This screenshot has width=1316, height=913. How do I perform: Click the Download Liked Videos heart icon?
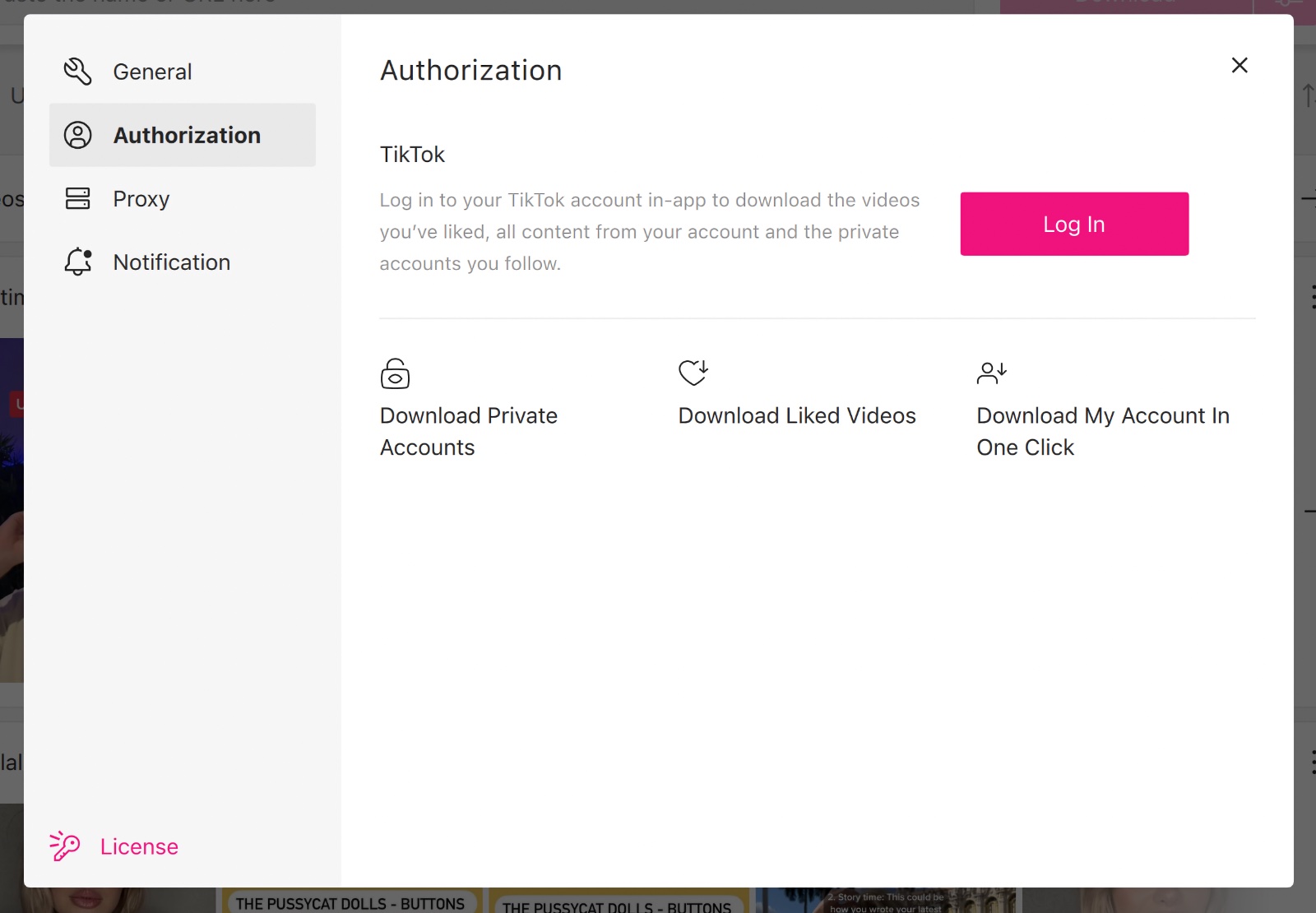(x=693, y=373)
